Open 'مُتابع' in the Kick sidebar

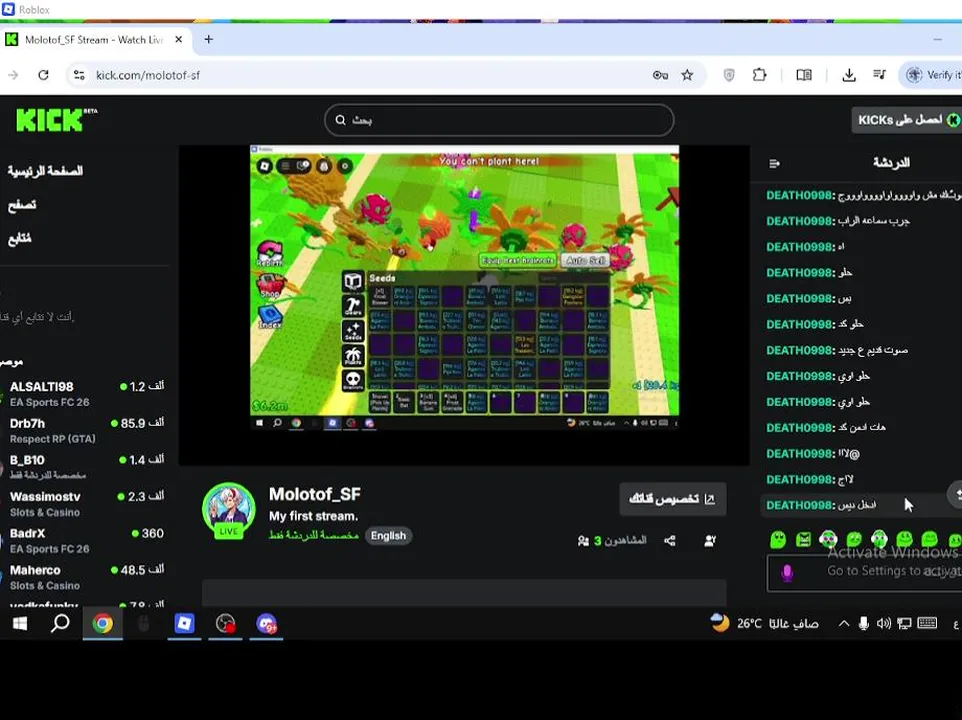20,237
